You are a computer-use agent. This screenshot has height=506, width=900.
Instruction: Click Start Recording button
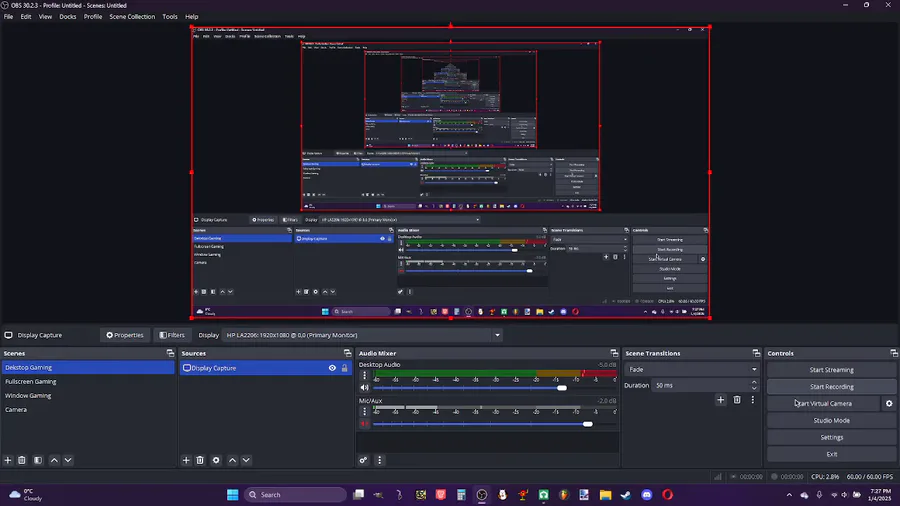[x=831, y=387]
